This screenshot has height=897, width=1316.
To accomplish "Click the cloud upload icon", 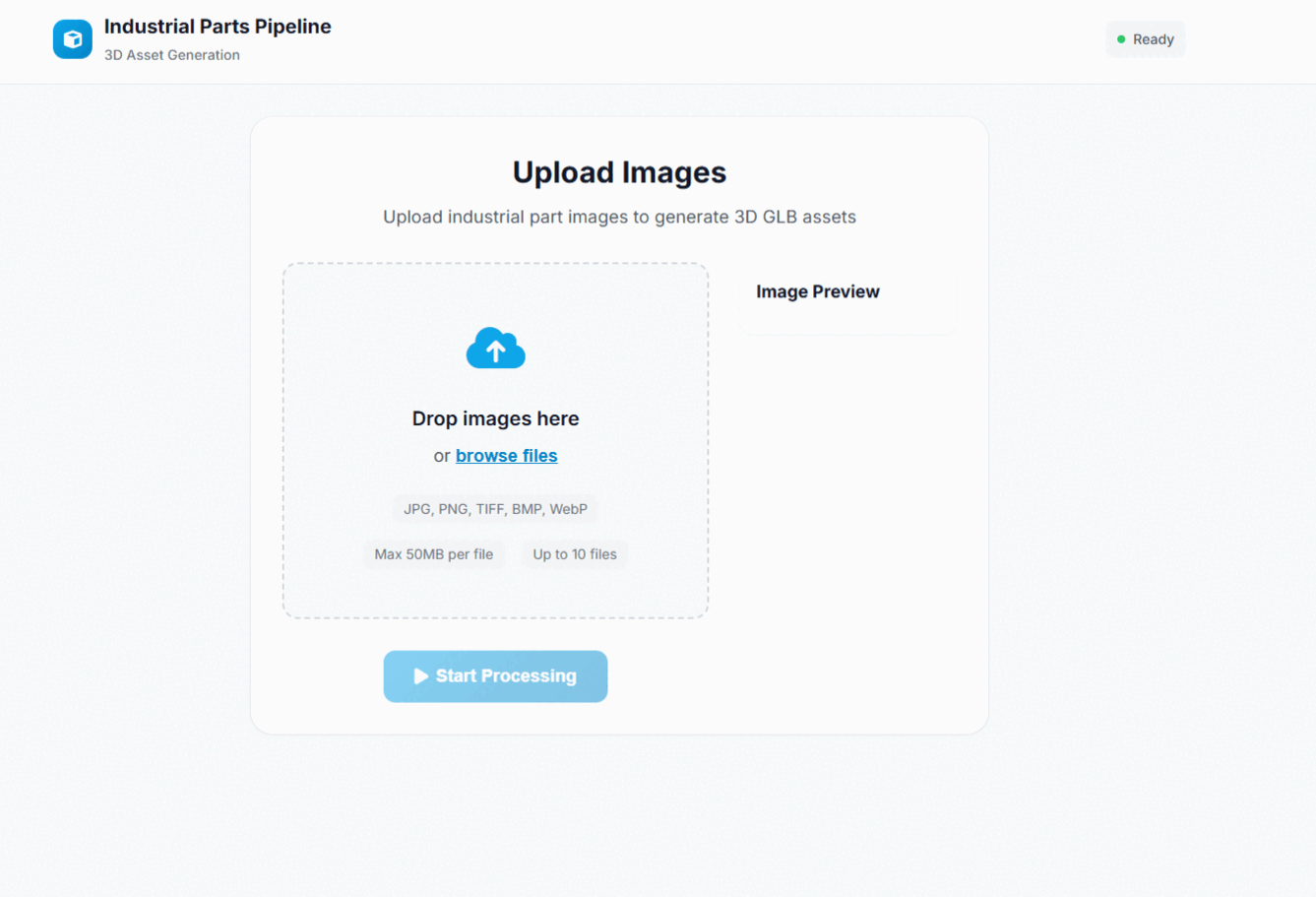I will pyautogui.click(x=495, y=349).
